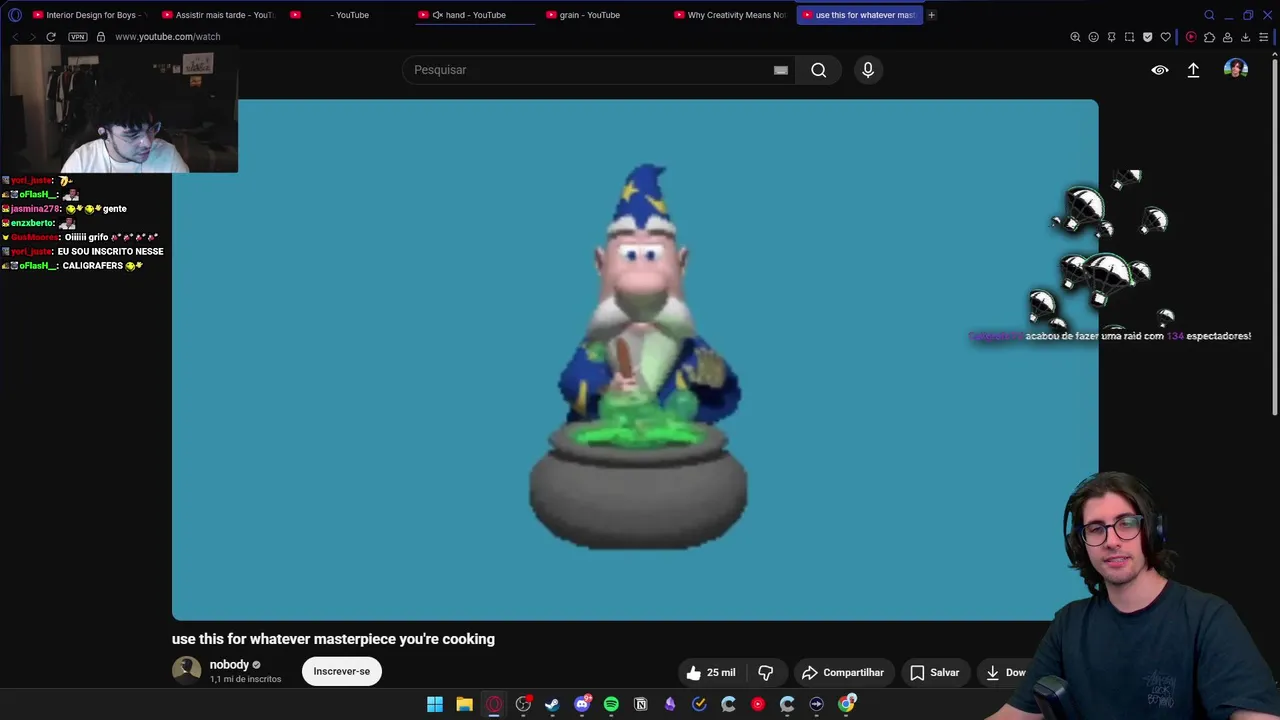Go forward with the browser forward arrow
Viewport: 1280px width, 720px height.
[x=32, y=37]
